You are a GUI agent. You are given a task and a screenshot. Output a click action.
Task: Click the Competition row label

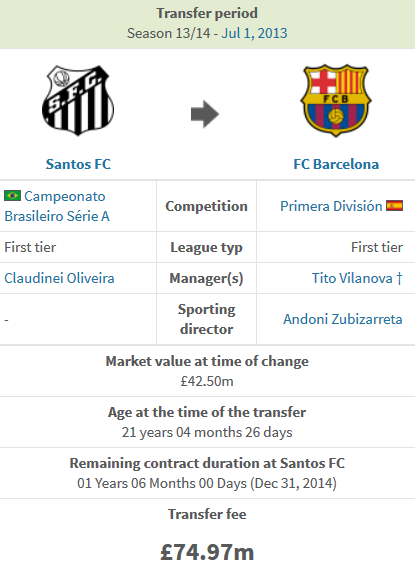(x=206, y=206)
